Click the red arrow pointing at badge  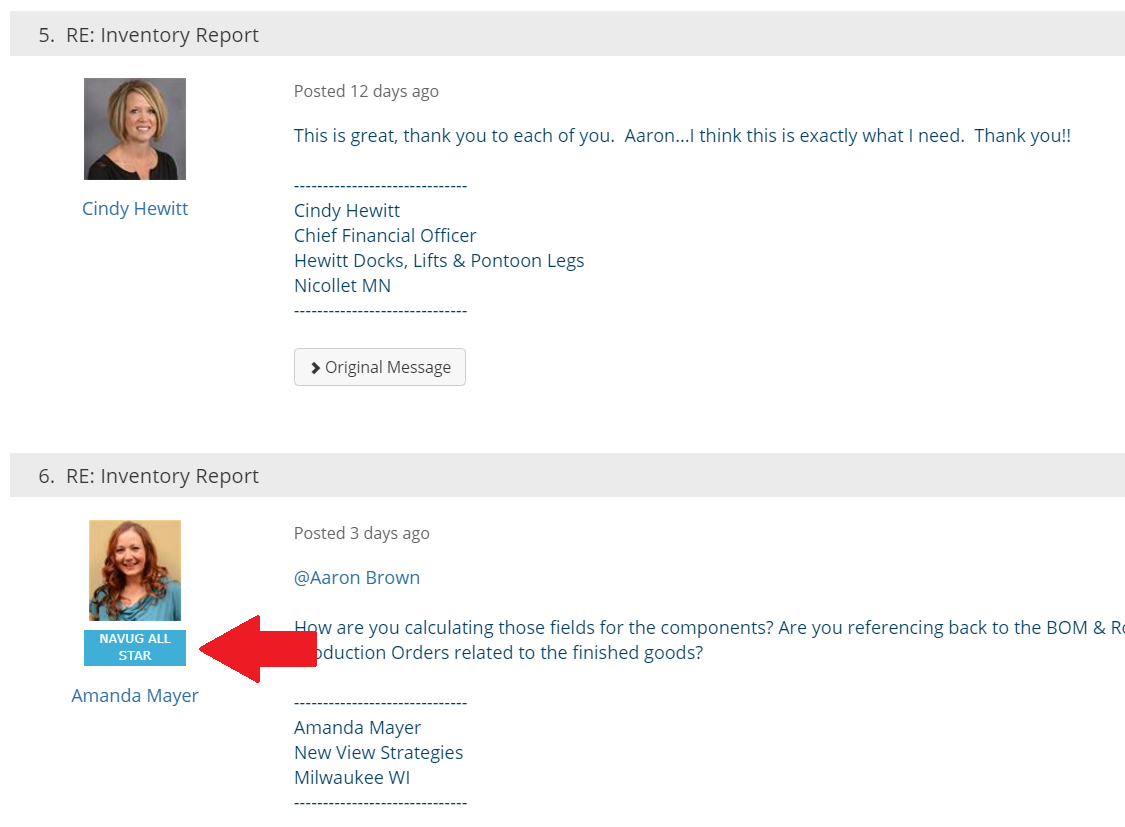[x=235, y=649]
